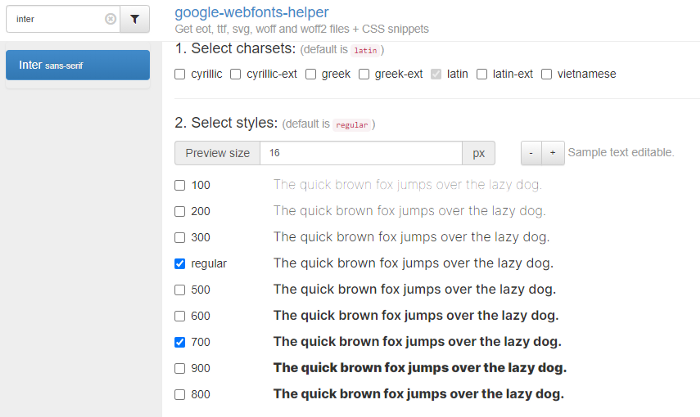Click the 200 weight sample sentence
Viewport: 700px width, 417px height.
[x=409, y=211]
